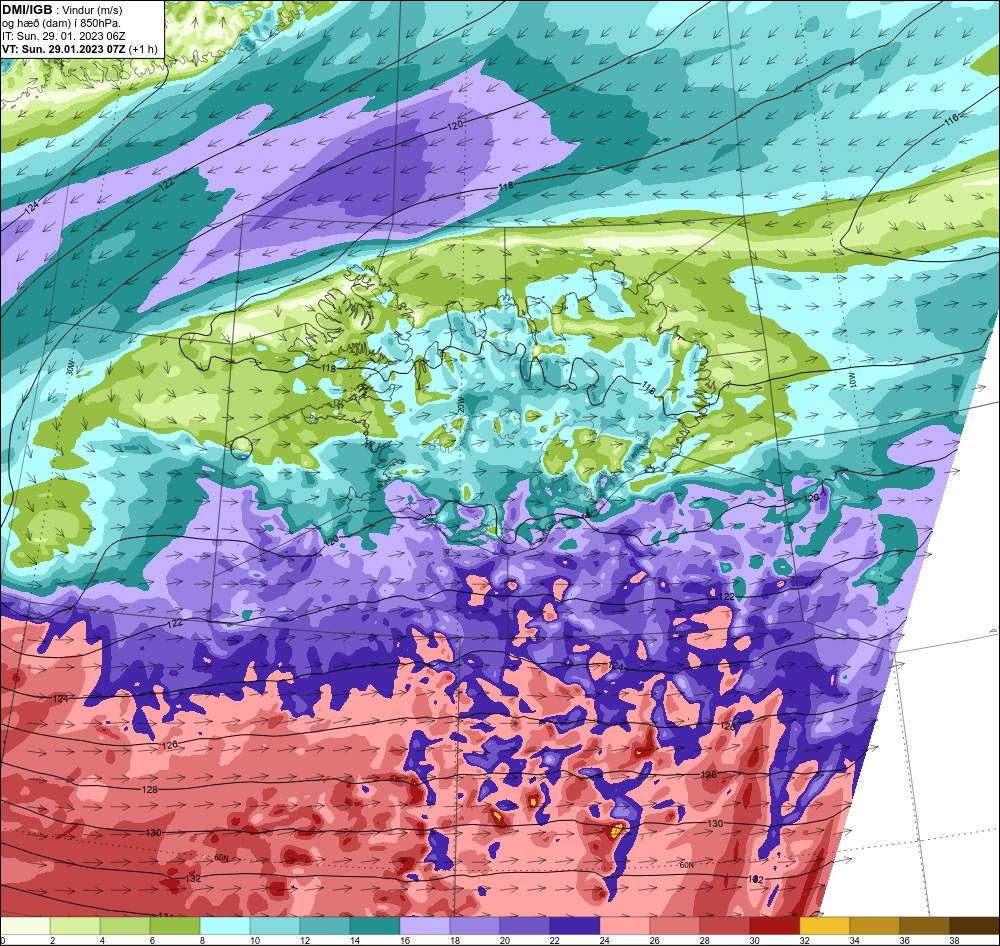The width and height of the screenshot is (1000, 946).
Task: Pick the teal swatch between 10 and 12
Action: [275, 926]
